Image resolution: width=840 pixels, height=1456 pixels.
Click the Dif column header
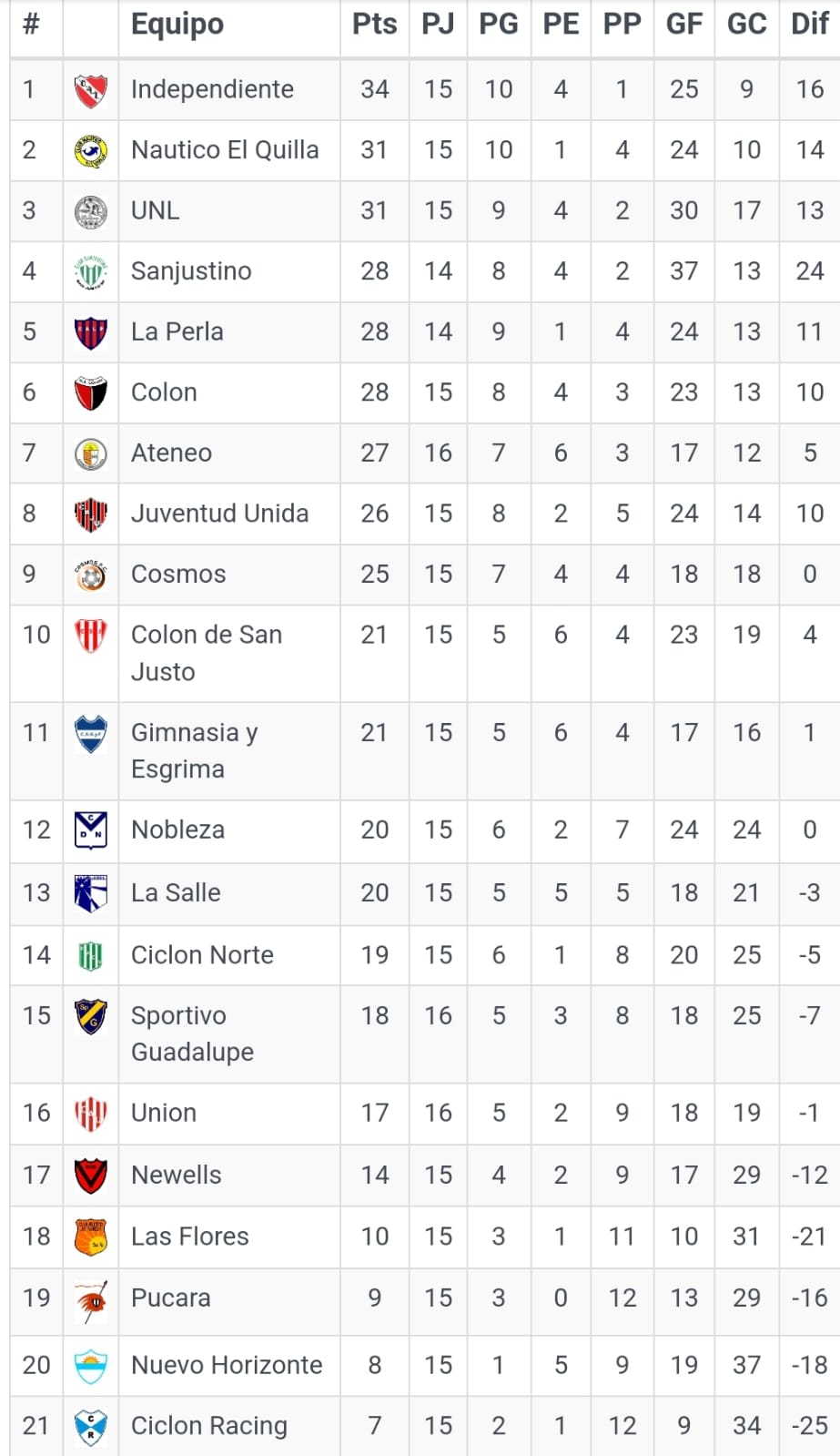coord(809,25)
